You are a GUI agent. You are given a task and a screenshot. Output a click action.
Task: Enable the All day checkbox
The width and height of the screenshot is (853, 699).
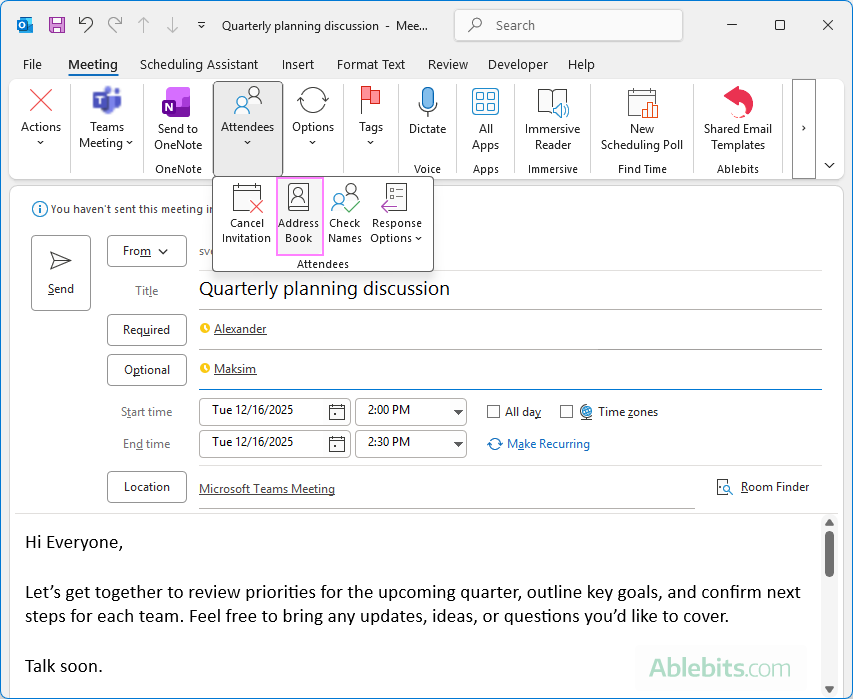(x=493, y=412)
